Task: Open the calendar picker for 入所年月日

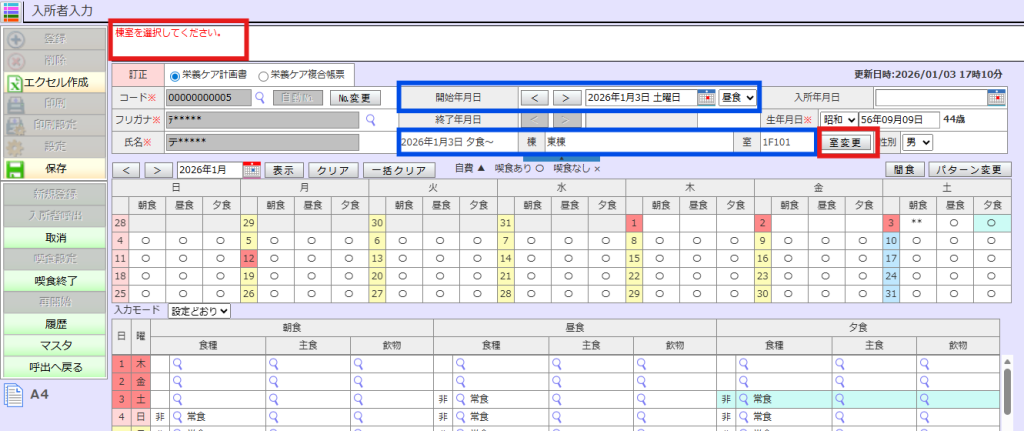Action: 995,97
